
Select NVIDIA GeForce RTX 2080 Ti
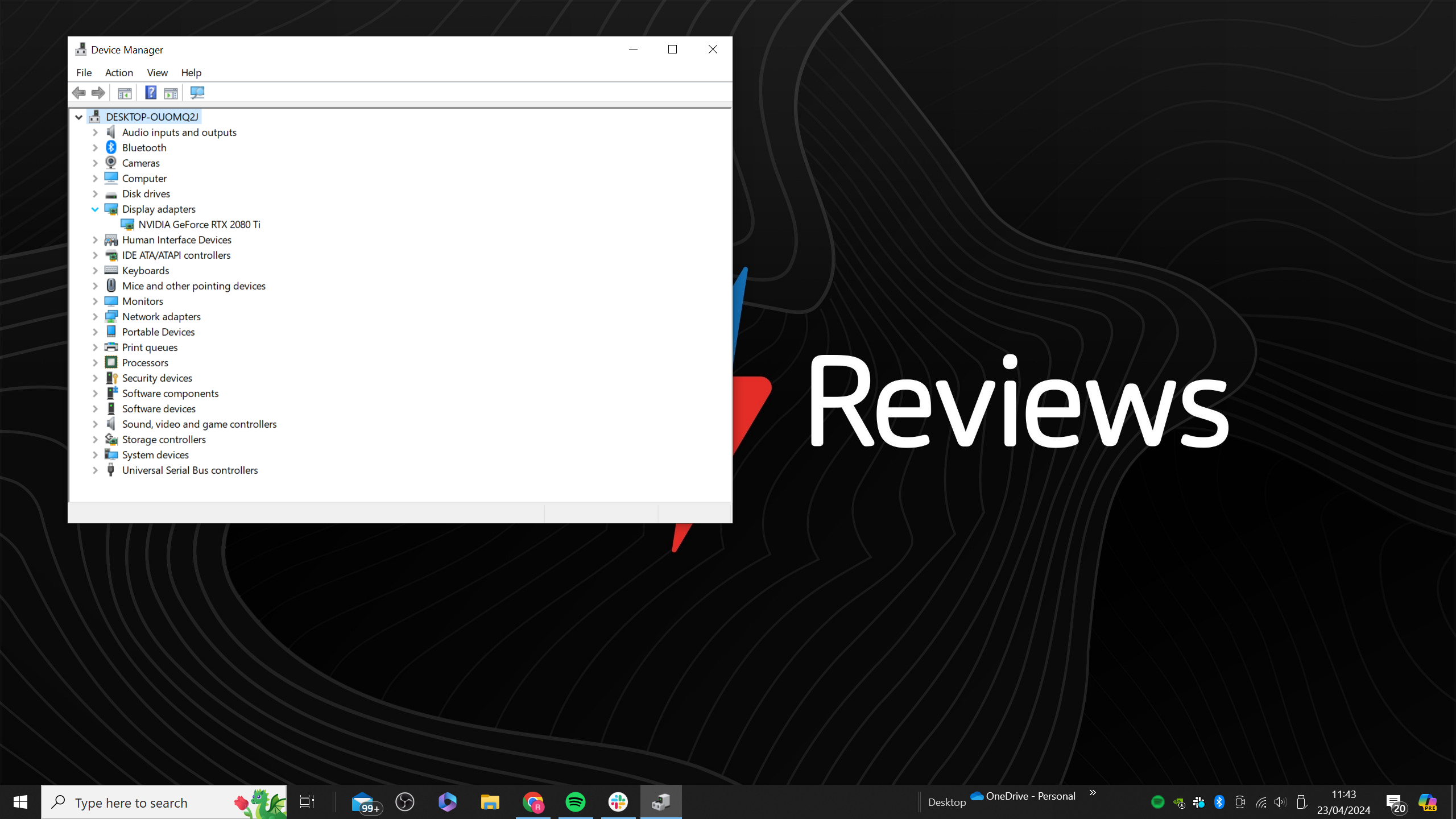click(x=199, y=224)
